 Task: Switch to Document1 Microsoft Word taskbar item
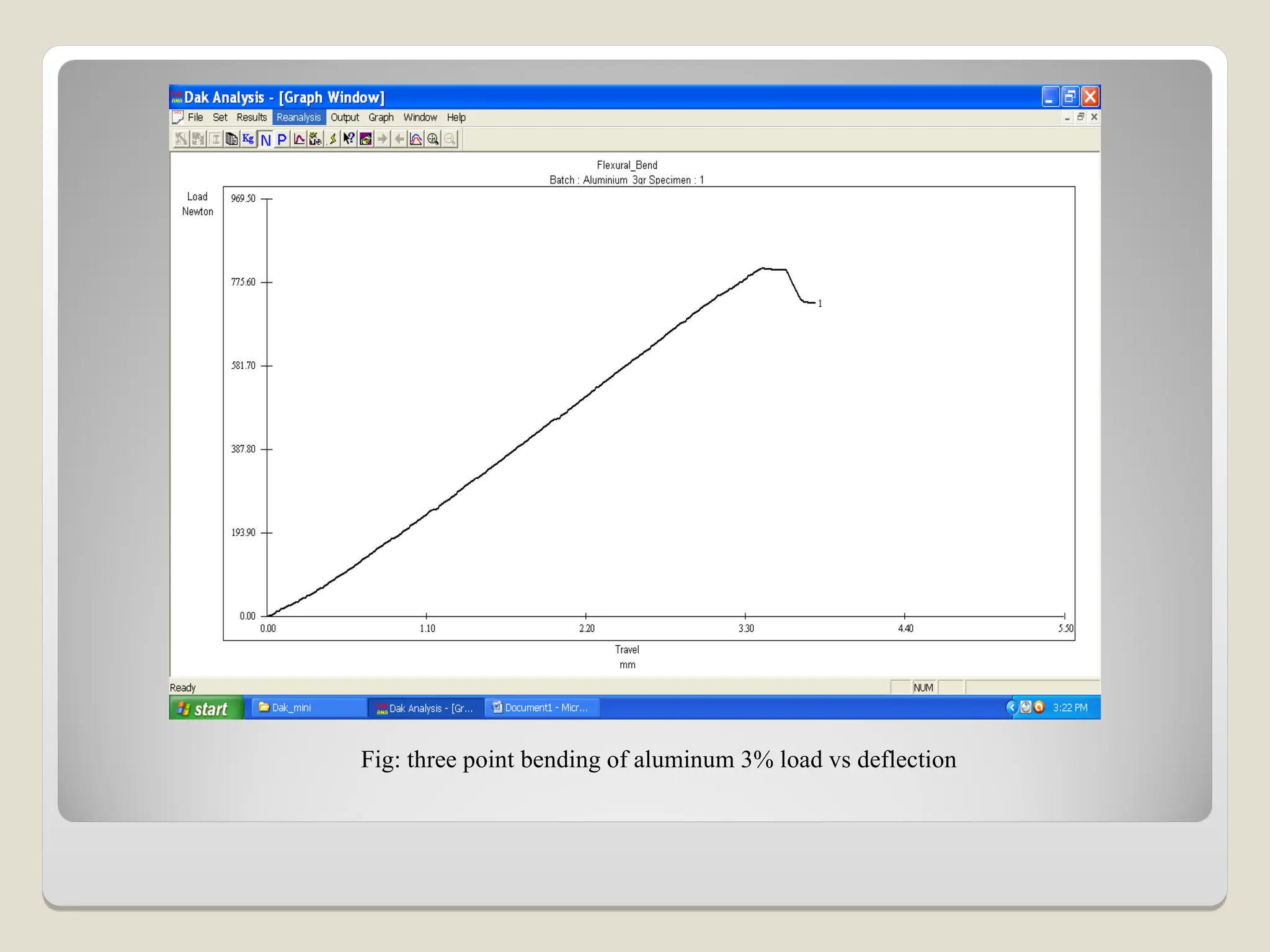(543, 708)
